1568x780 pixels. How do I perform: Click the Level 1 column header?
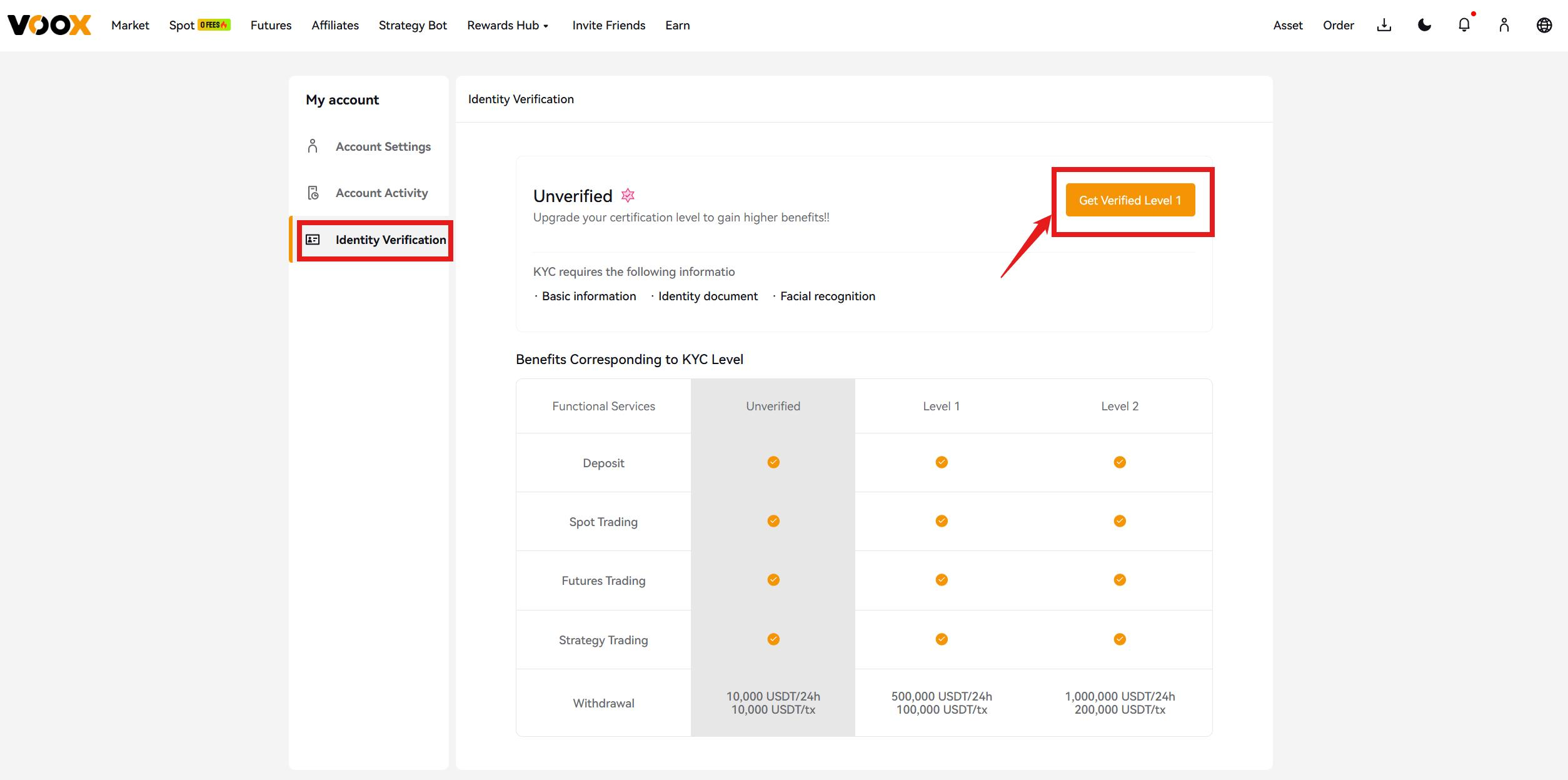tap(942, 406)
